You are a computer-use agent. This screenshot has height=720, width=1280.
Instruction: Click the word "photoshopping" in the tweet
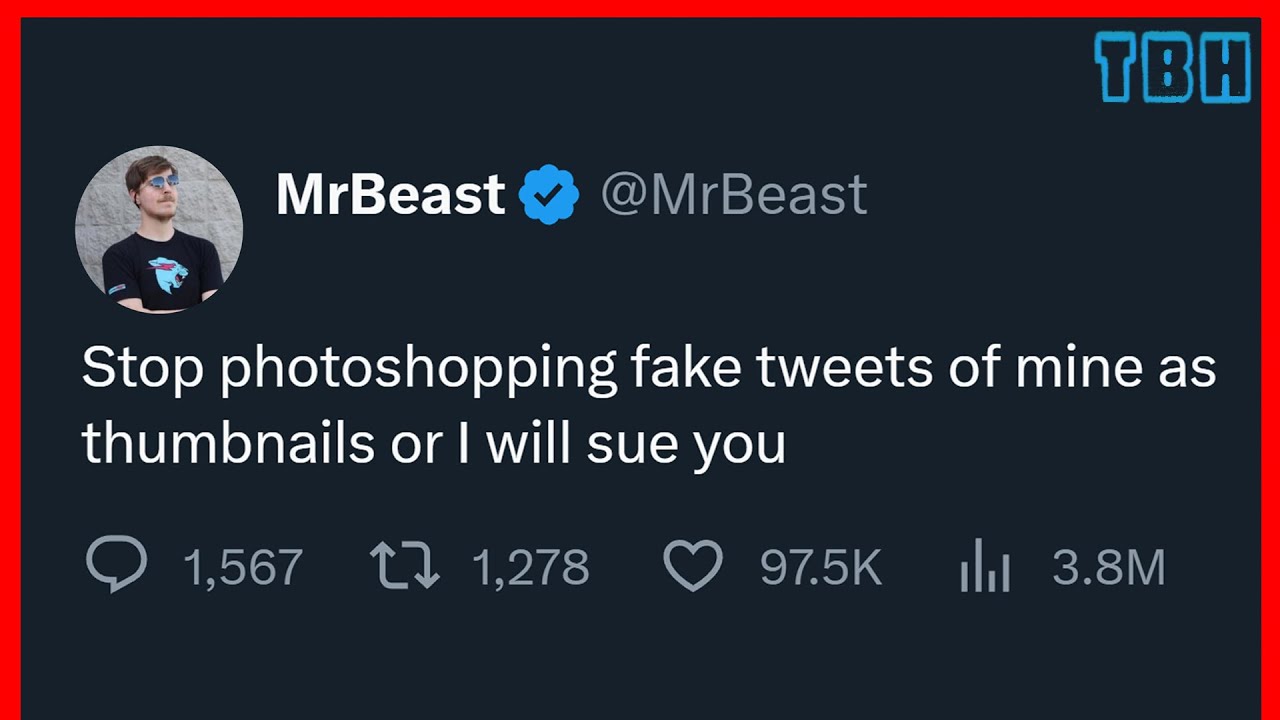[x=418, y=369]
